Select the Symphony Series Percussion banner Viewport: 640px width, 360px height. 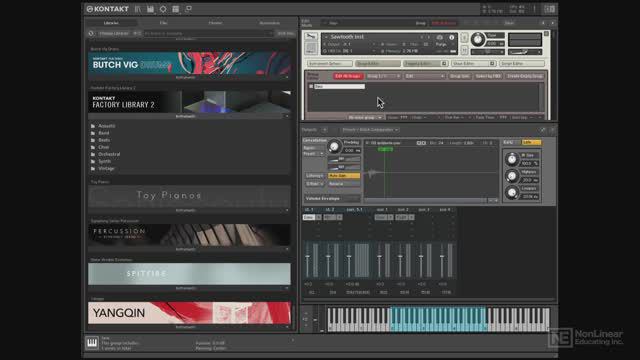pyautogui.click(x=189, y=235)
